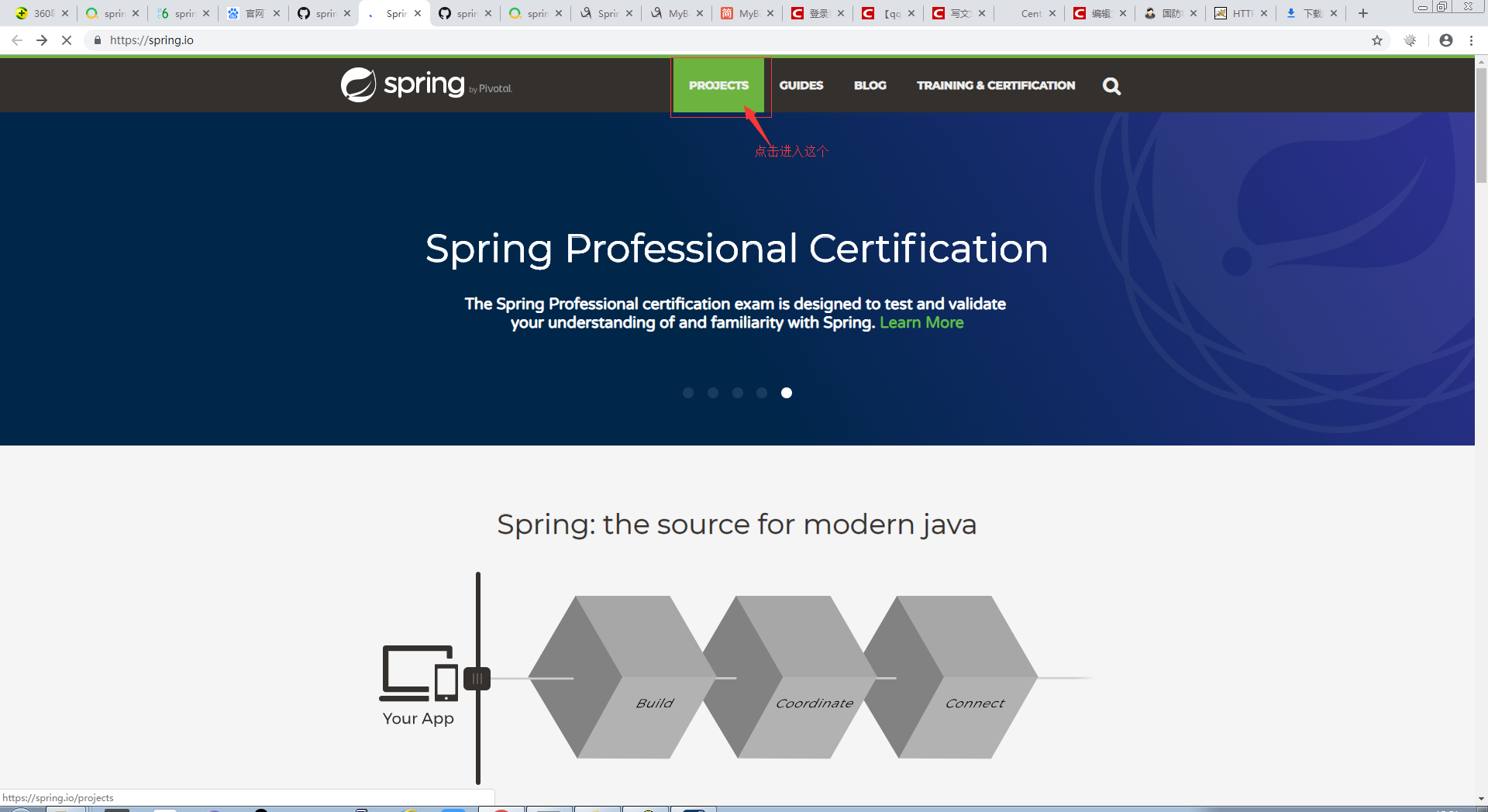This screenshot has width=1488, height=812.
Task: Click the Coordinate hexagon block
Action: tap(790, 676)
